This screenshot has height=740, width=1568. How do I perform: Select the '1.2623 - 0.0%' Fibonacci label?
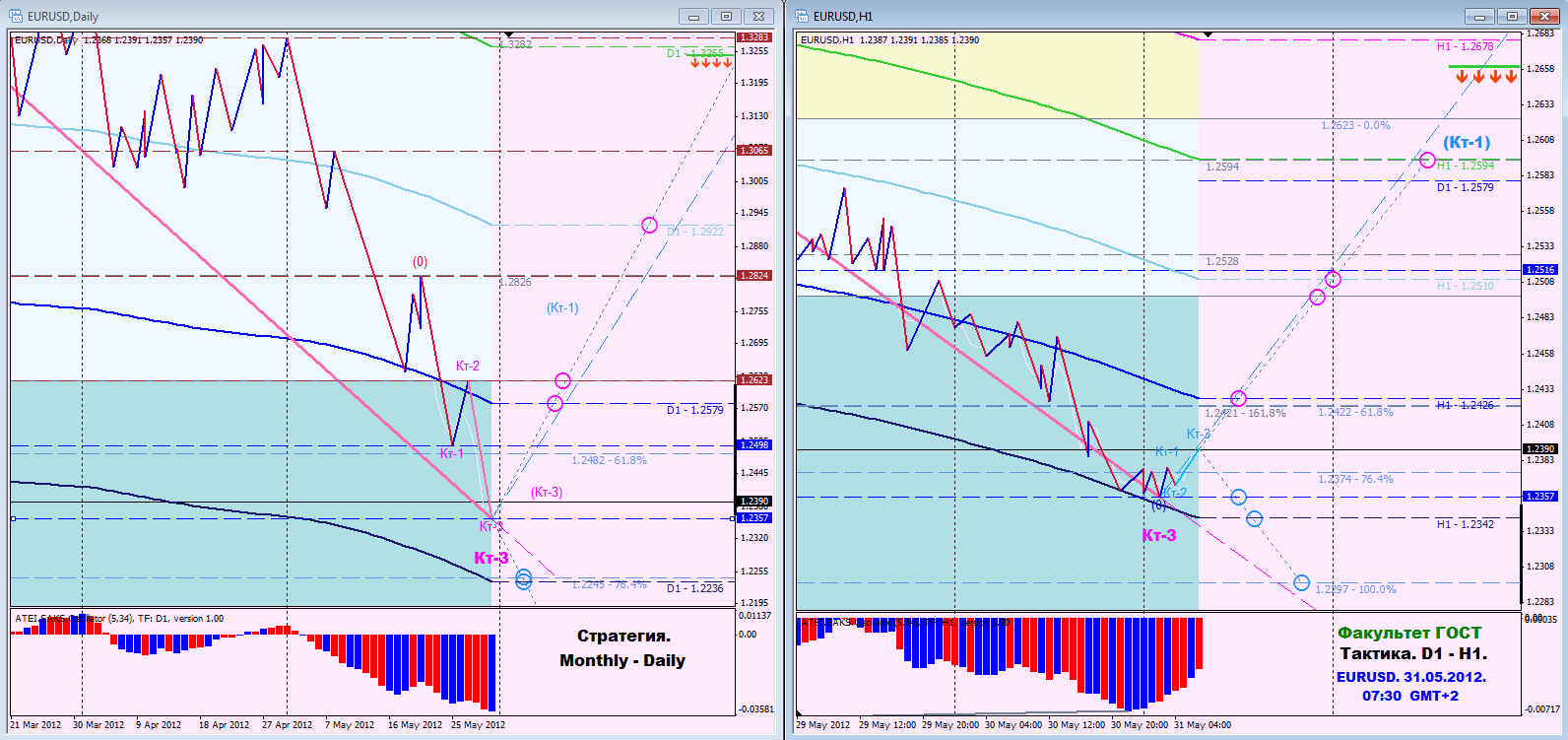pos(1355,126)
